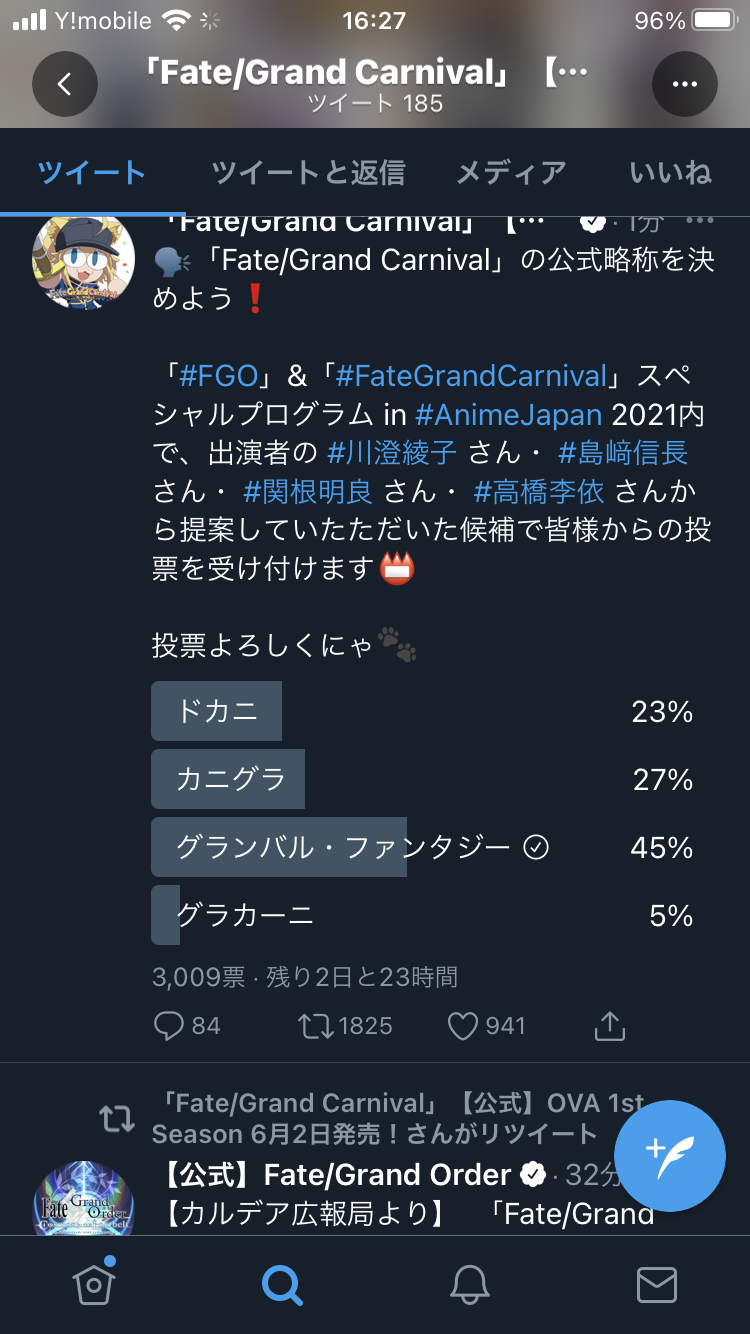Share the poll tweet
The width and height of the screenshot is (750, 1334).
point(609,1026)
